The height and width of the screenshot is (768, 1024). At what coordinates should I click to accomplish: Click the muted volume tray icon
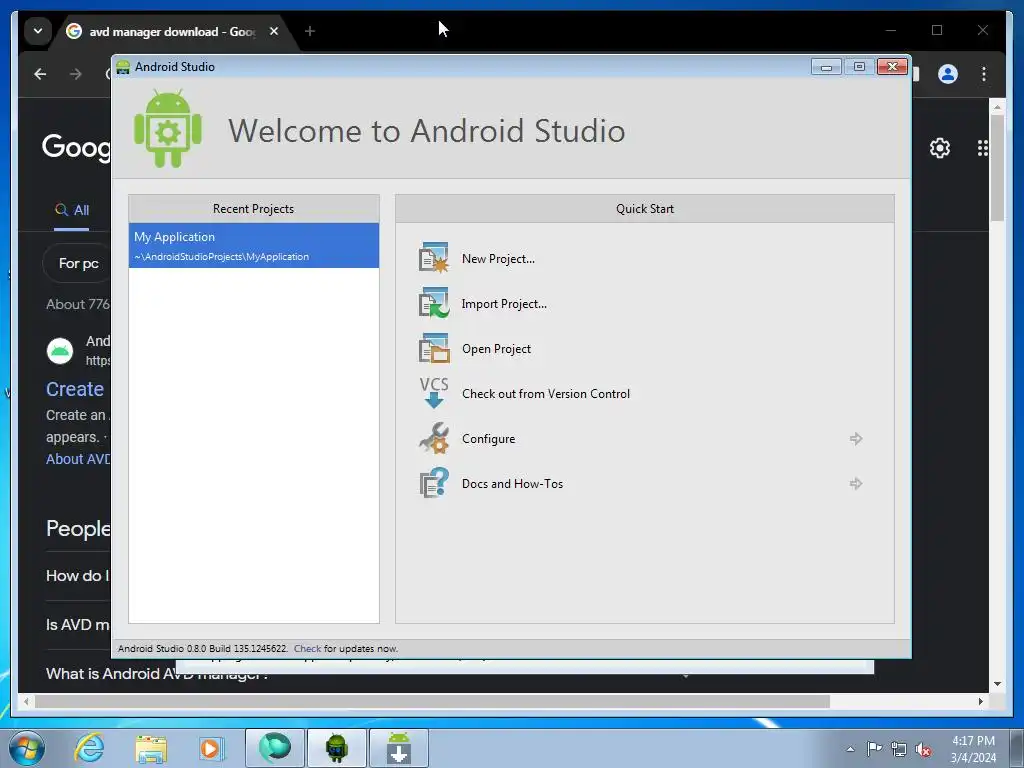click(923, 749)
